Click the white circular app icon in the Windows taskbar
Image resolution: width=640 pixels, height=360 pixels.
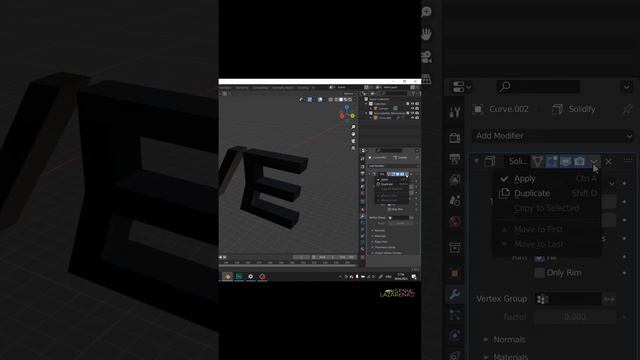coord(251,276)
